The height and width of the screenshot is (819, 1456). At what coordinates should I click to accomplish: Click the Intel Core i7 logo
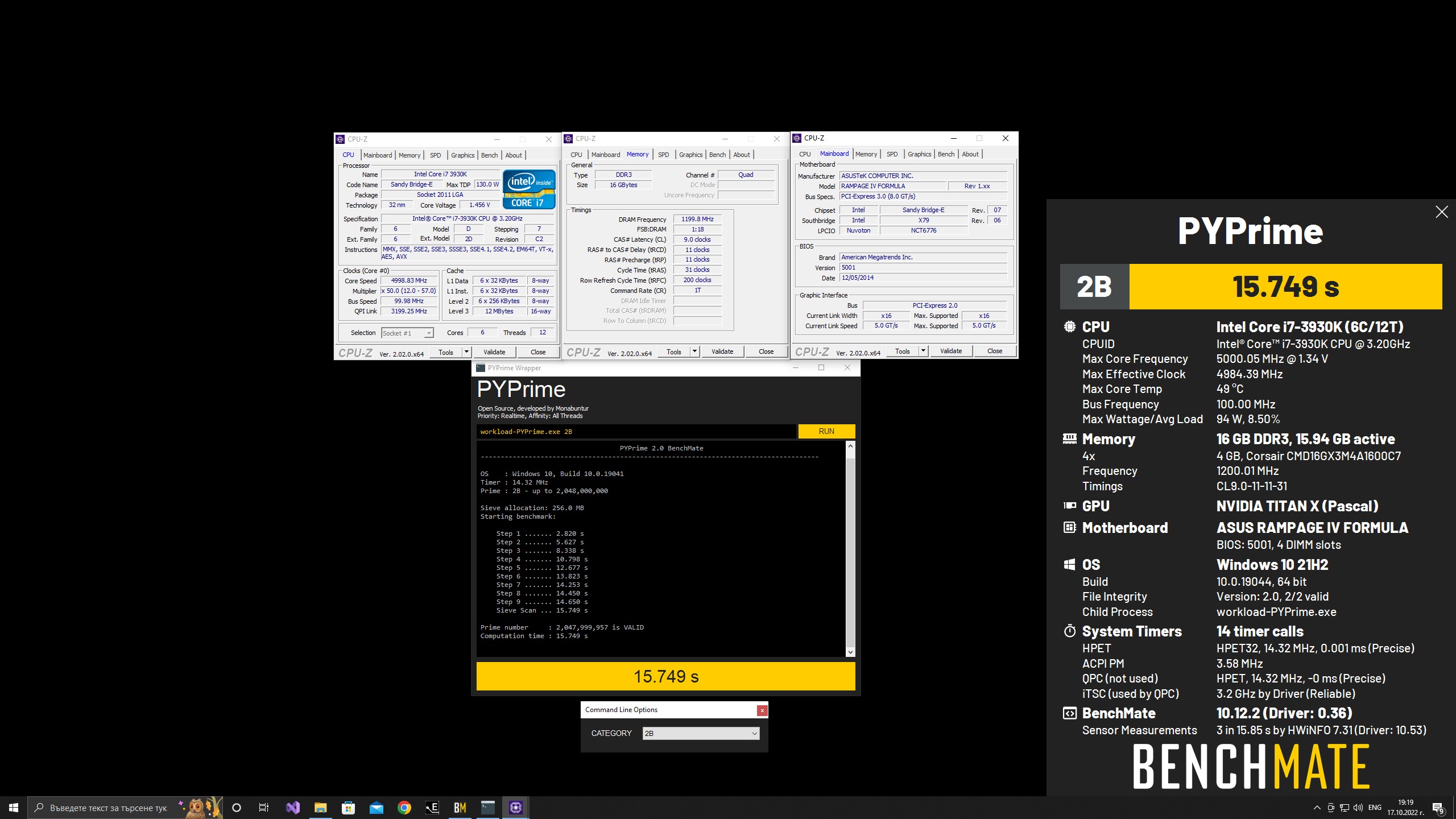click(x=529, y=189)
